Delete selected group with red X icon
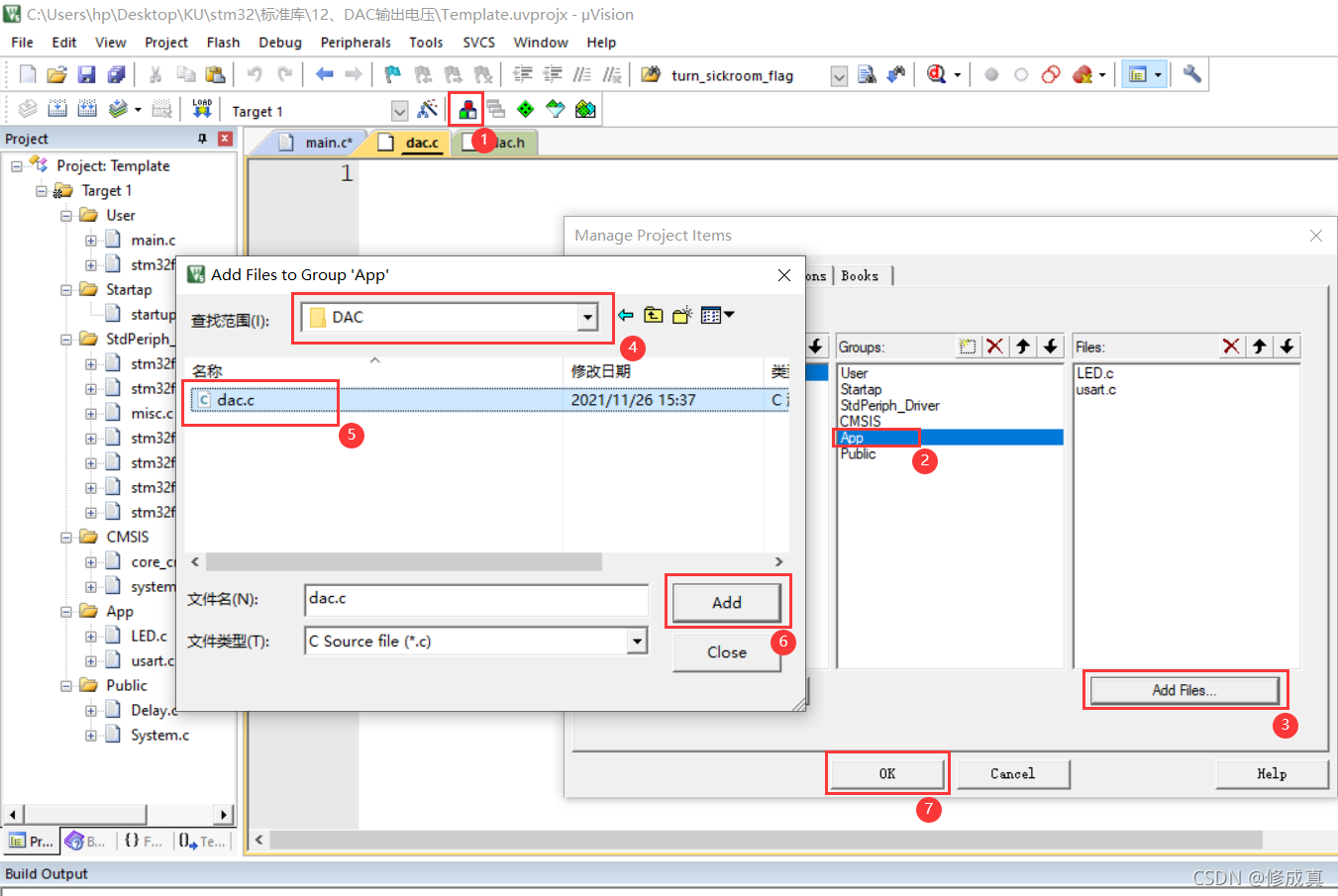 pyautogui.click(x=995, y=347)
